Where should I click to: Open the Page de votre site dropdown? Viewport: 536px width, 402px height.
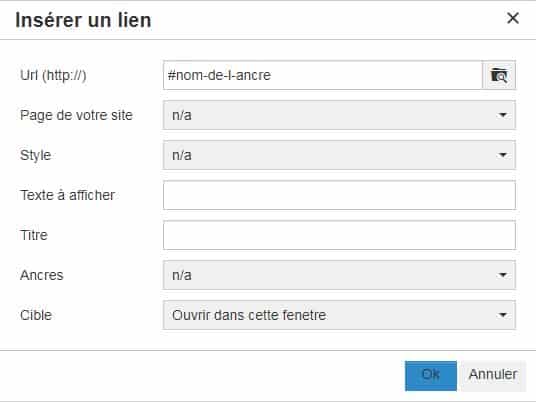(339, 115)
